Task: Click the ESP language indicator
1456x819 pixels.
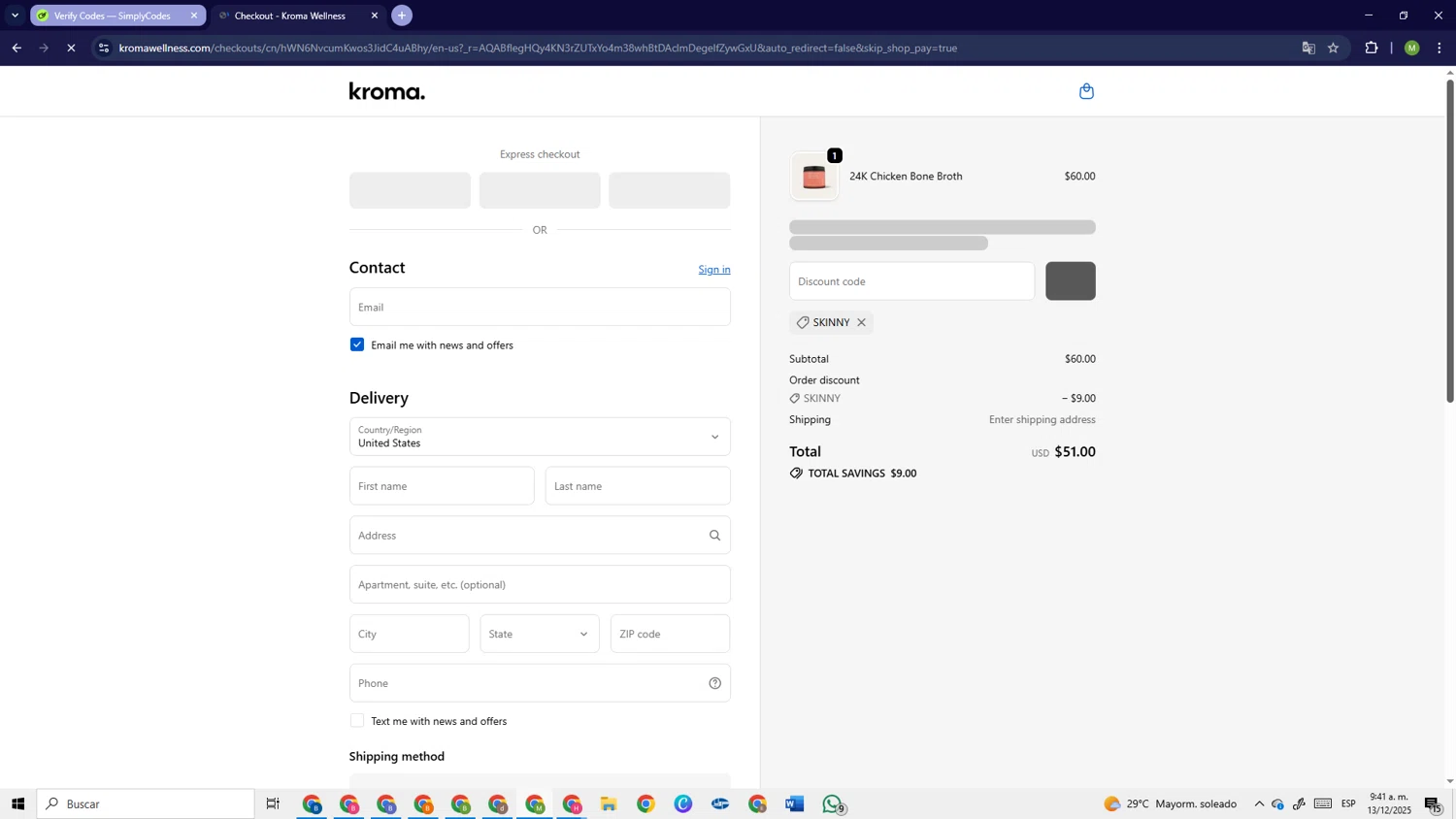Action: tap(1348, 803)
